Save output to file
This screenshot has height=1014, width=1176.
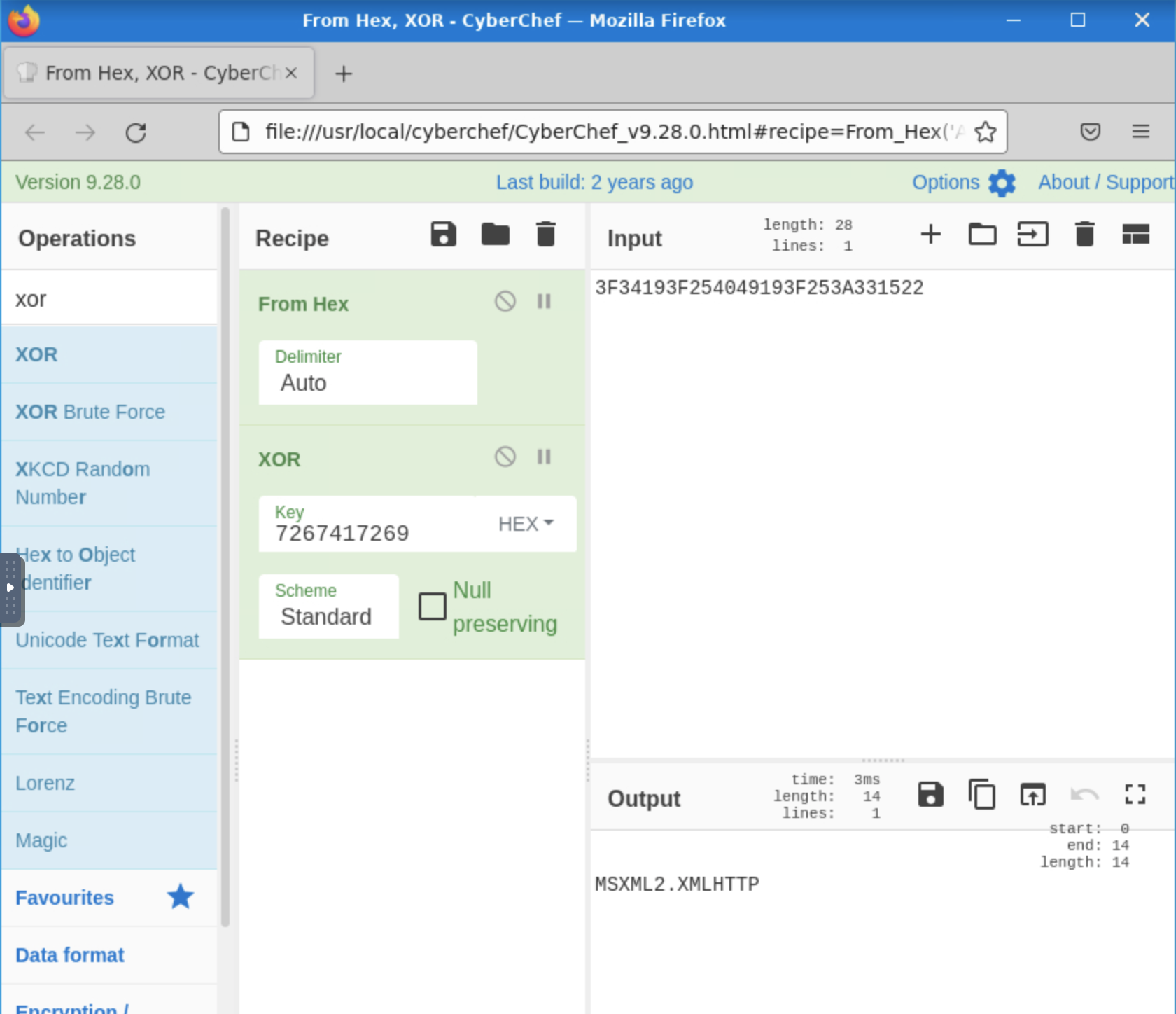(x=930, y=795)
